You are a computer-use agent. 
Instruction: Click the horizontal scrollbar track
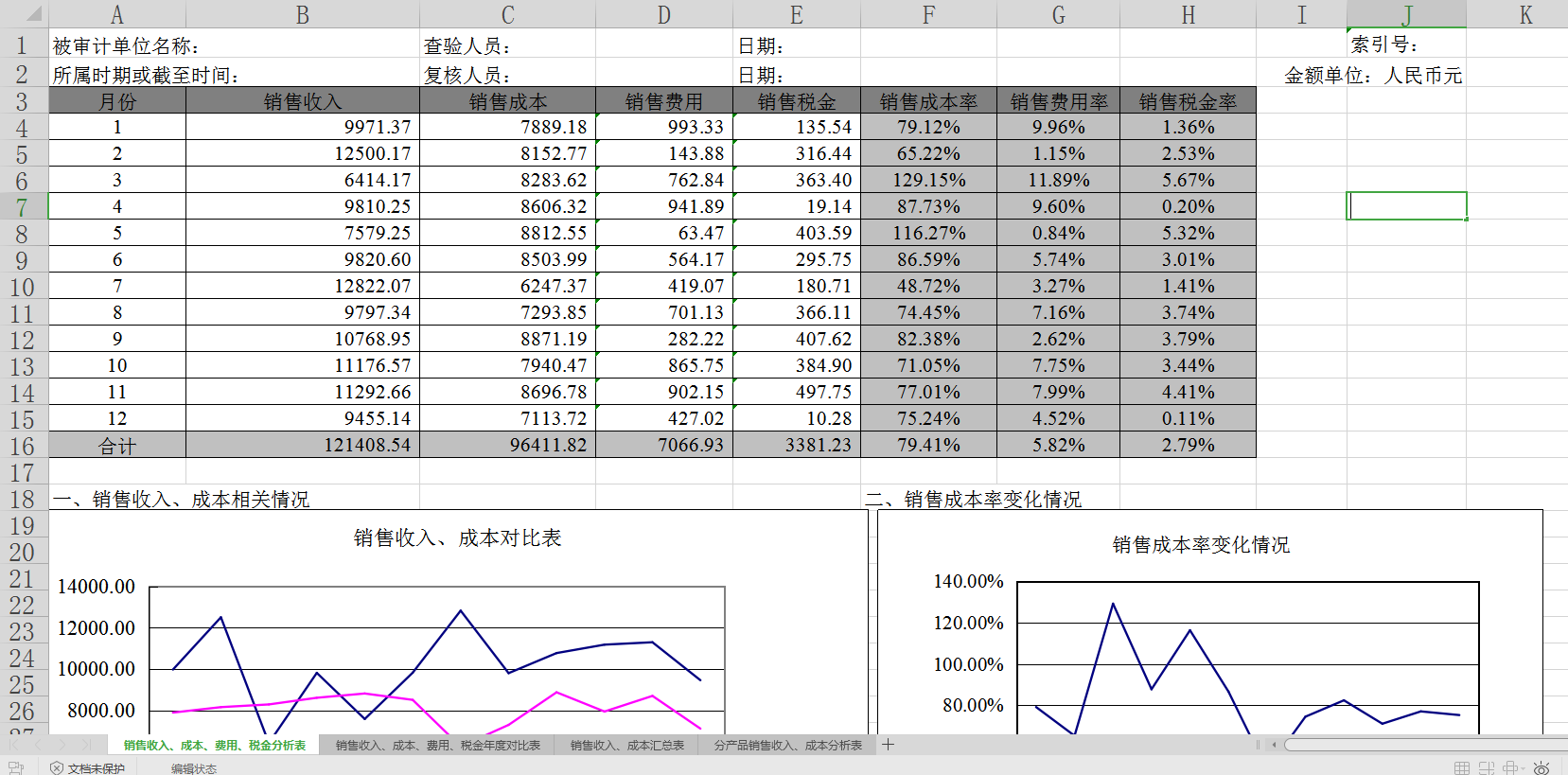coord(1426,745)
